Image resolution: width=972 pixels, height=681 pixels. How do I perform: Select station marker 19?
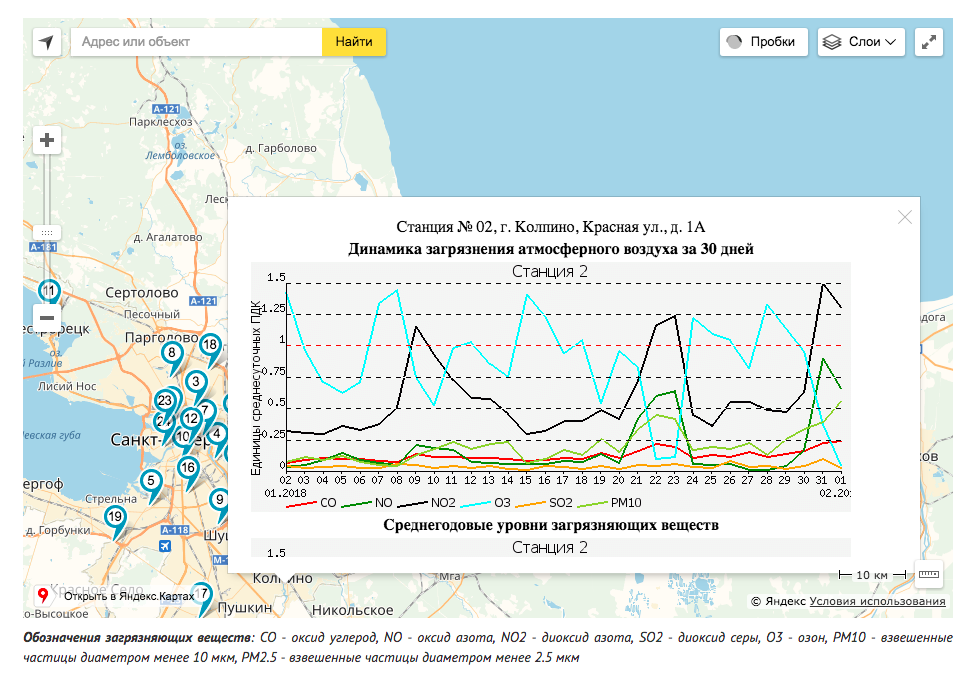click(115, 517)
